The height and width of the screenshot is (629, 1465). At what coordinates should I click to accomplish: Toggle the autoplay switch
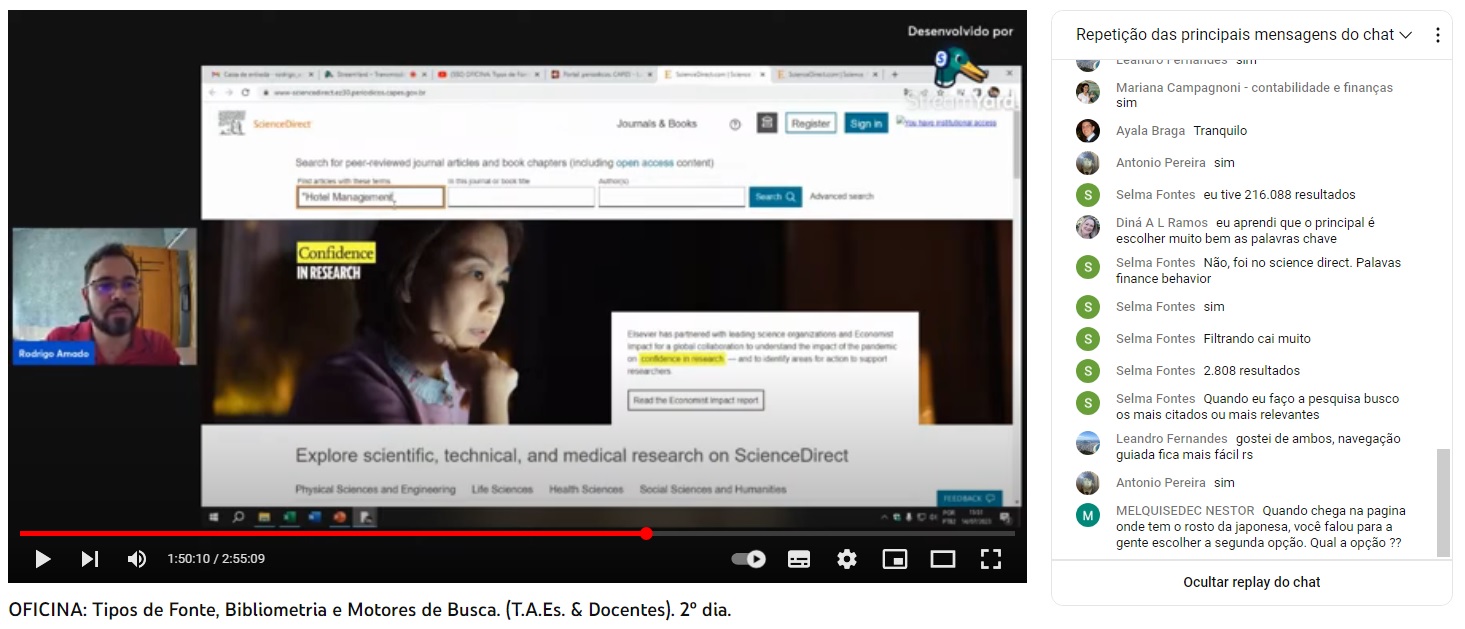pos(749,559)
